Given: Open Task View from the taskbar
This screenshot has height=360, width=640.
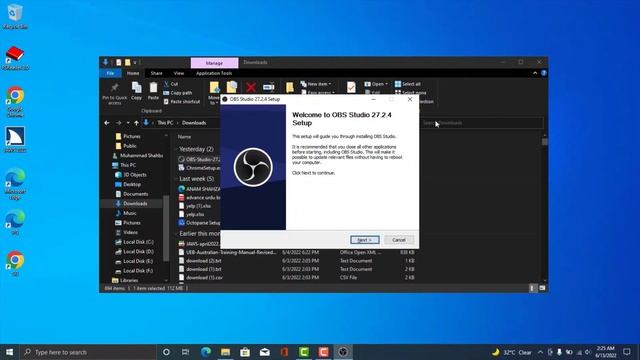Looking at the screenshot, I should pyautogui.click(x=185, y=352).
